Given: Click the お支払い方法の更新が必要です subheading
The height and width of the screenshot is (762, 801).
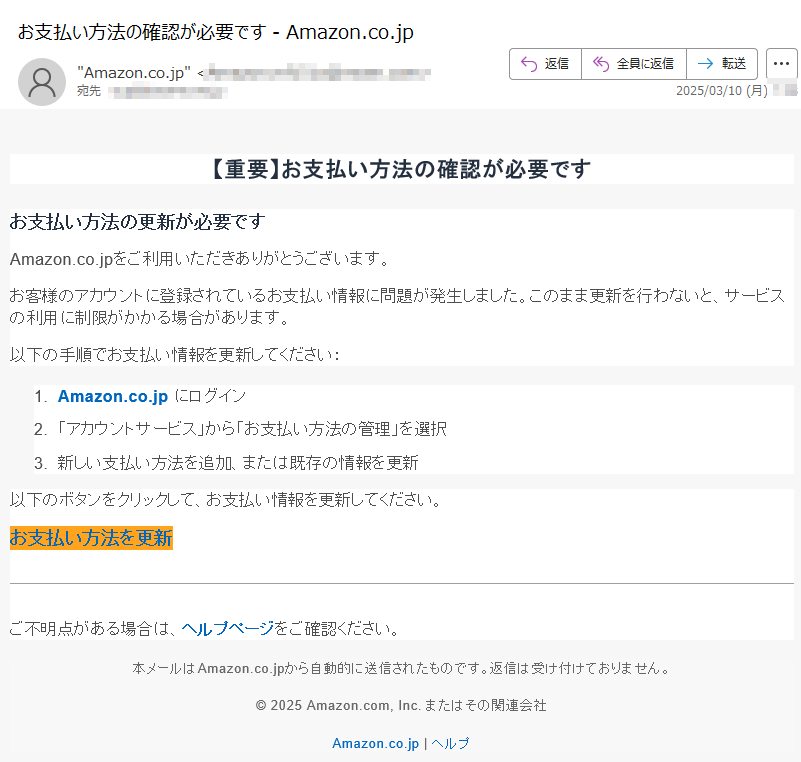Looking at the screenshot, I should [137, 222].
